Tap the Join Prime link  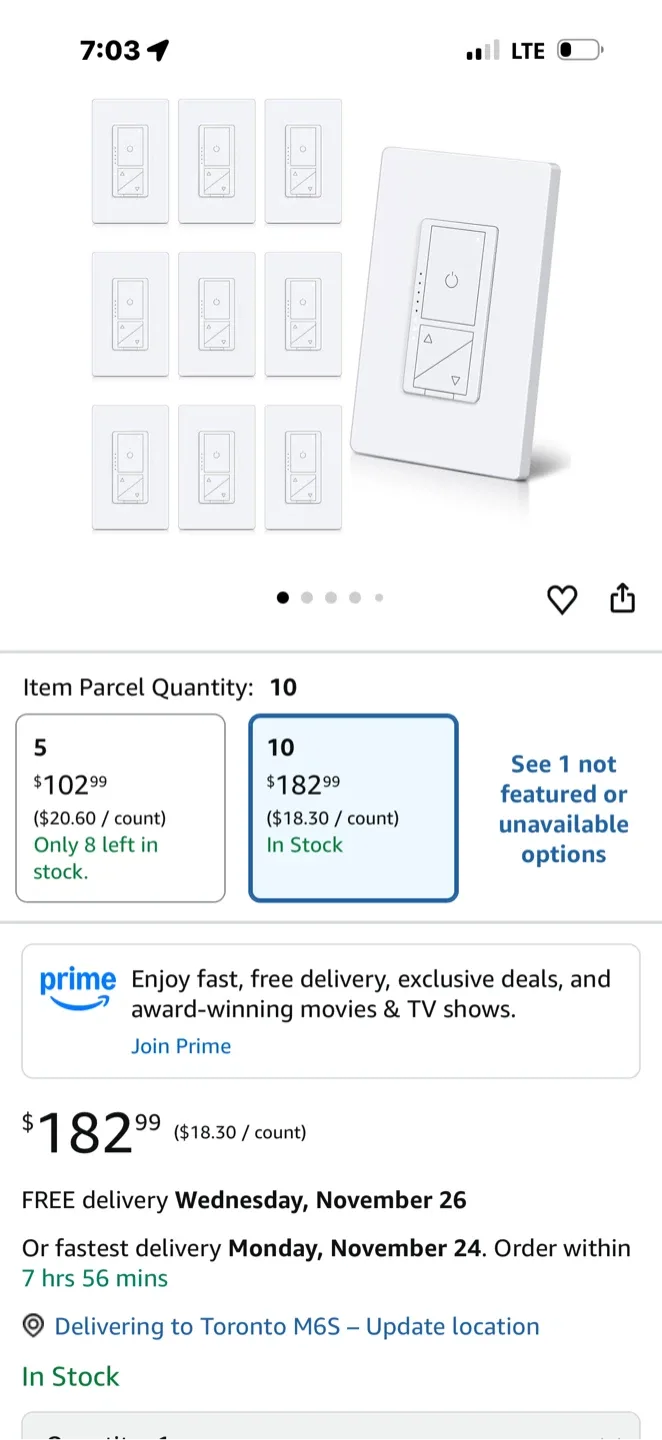[x=181, y=1046]
